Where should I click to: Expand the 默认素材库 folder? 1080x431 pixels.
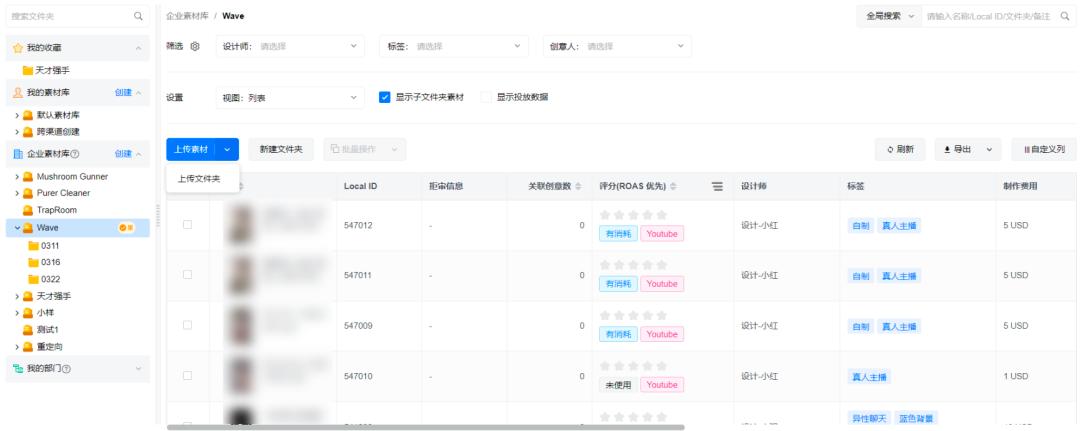17,116
